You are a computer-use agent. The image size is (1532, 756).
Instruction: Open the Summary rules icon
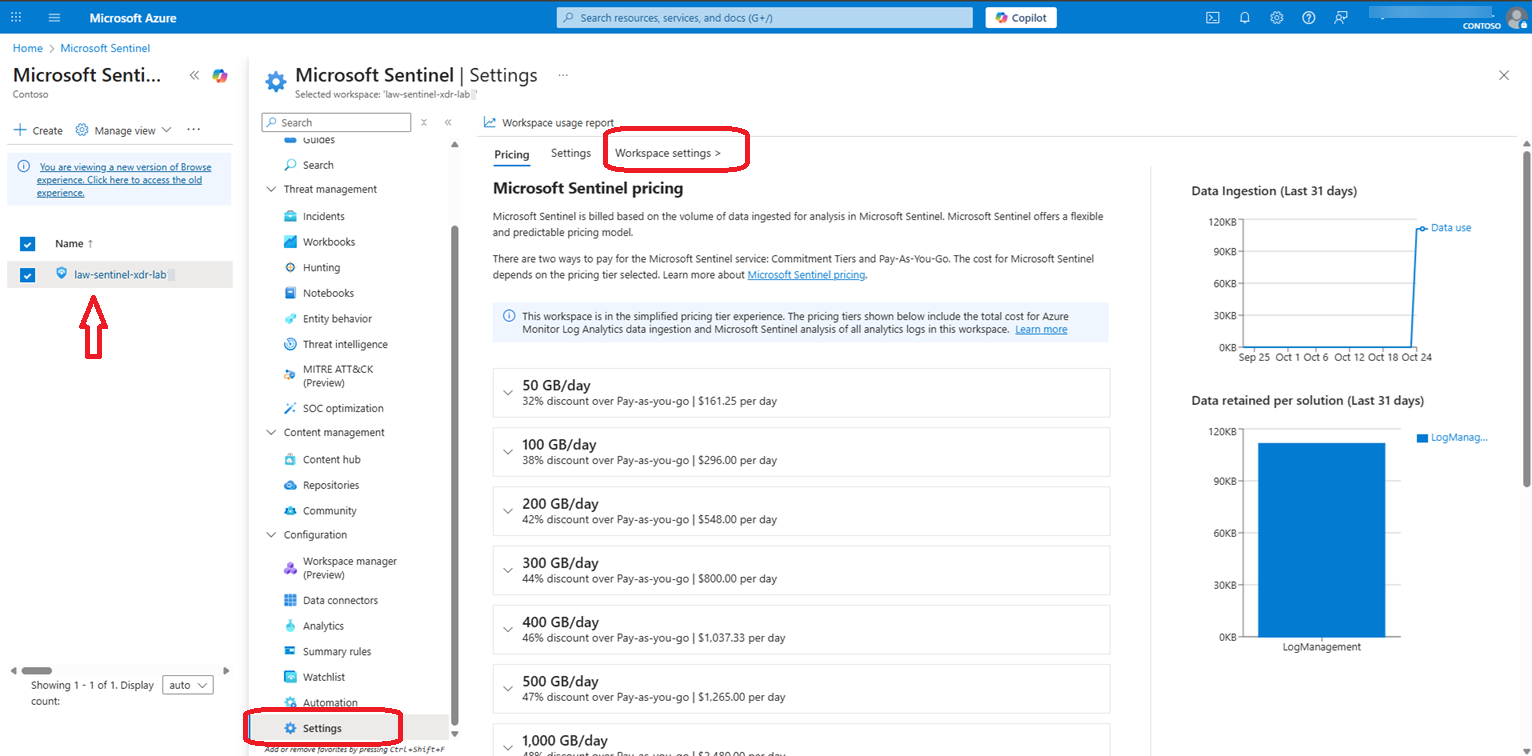[x=290, y=651]
